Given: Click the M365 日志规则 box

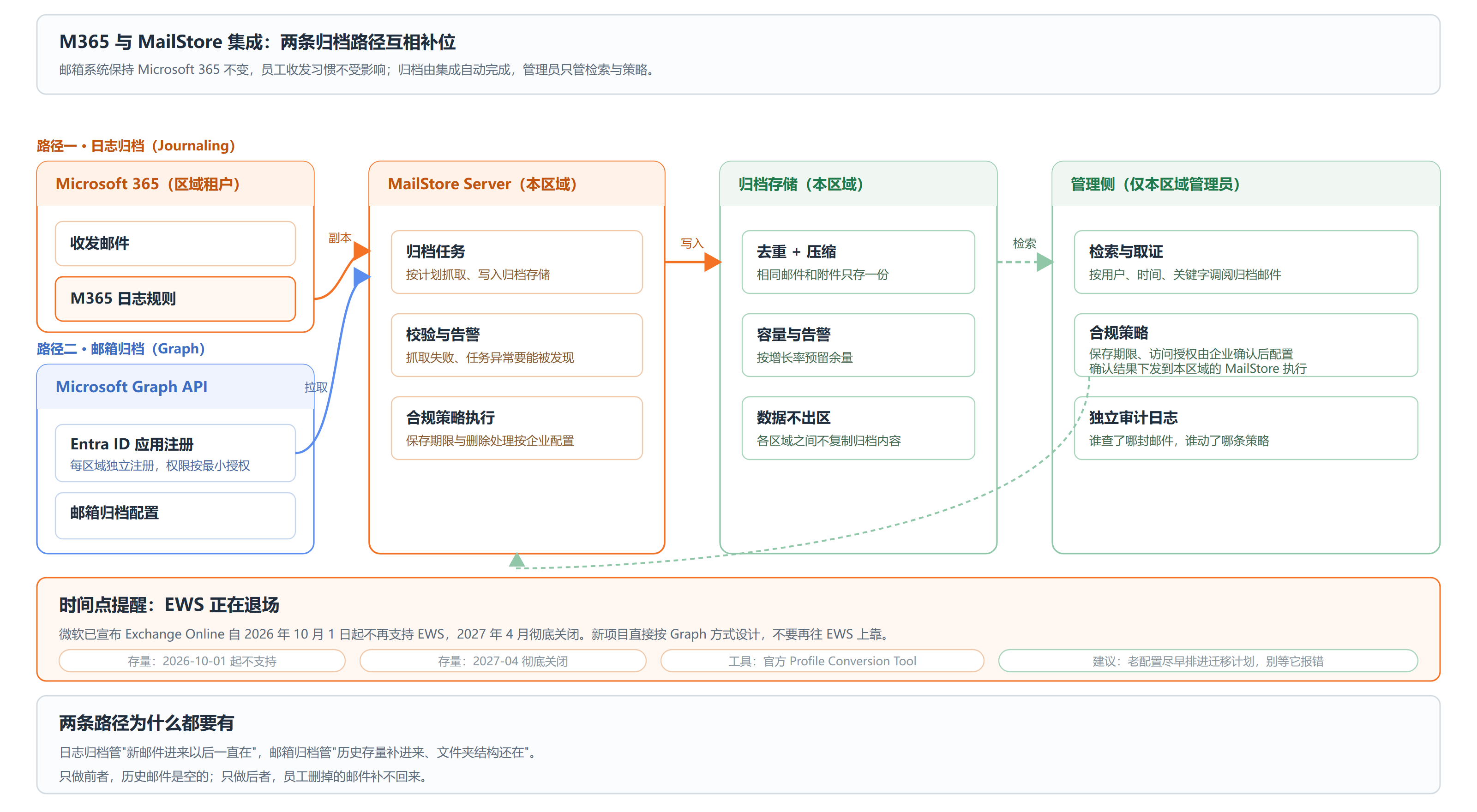Looking at the screenshot, I should coord(175,299).
